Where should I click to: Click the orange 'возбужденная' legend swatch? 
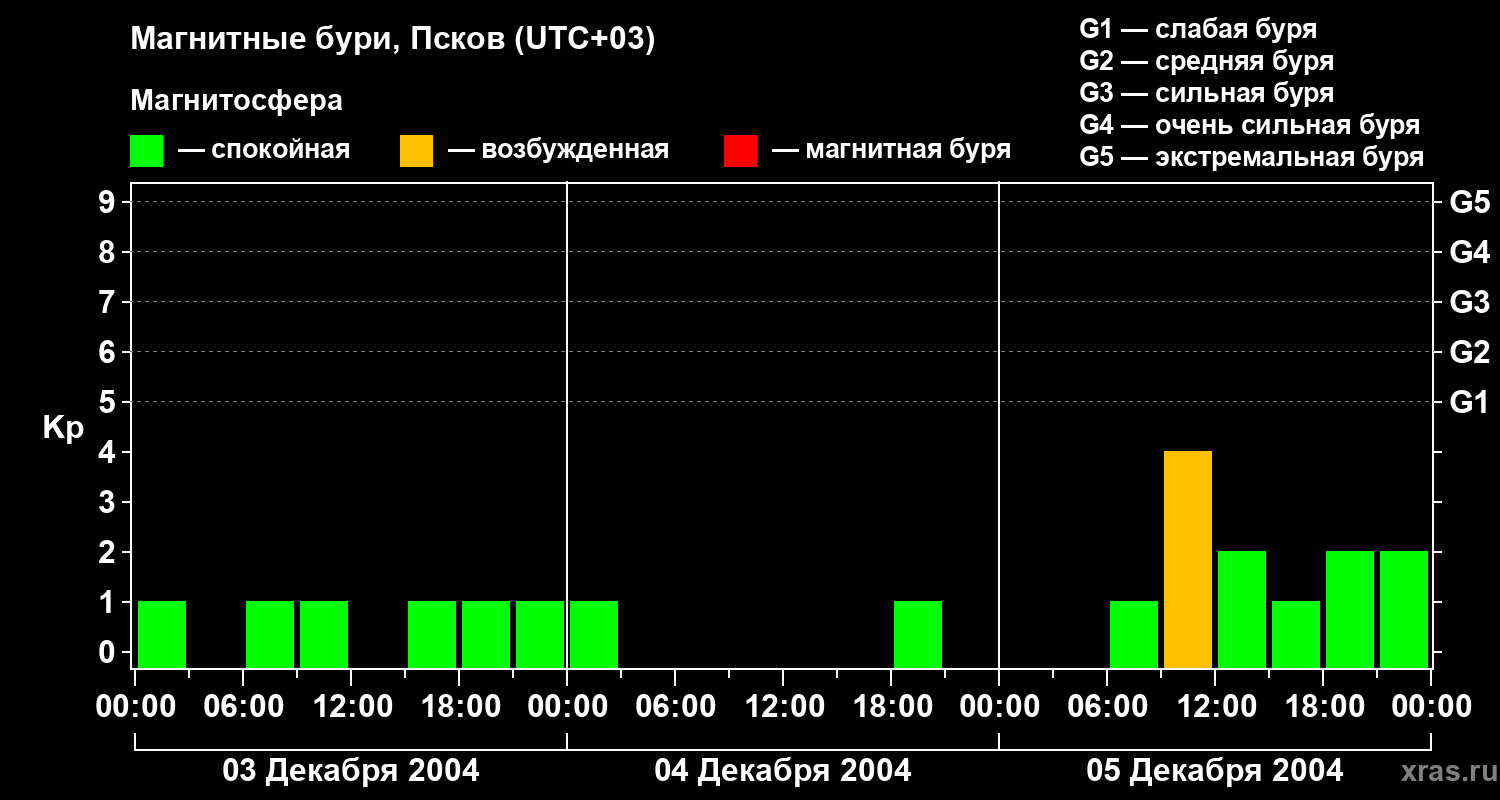coord(416,151)
